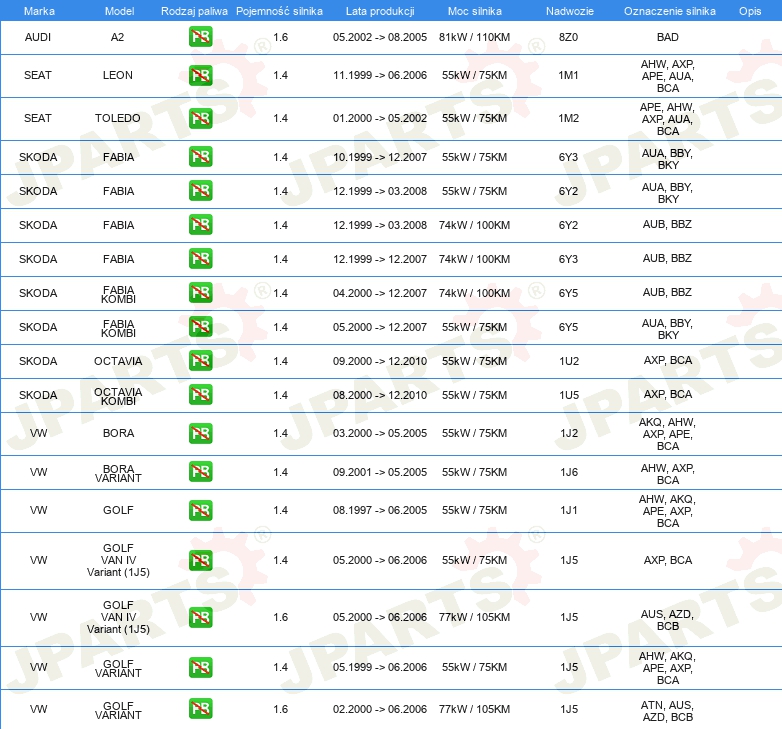
Task: Click the Model column header
Action: 119,11
